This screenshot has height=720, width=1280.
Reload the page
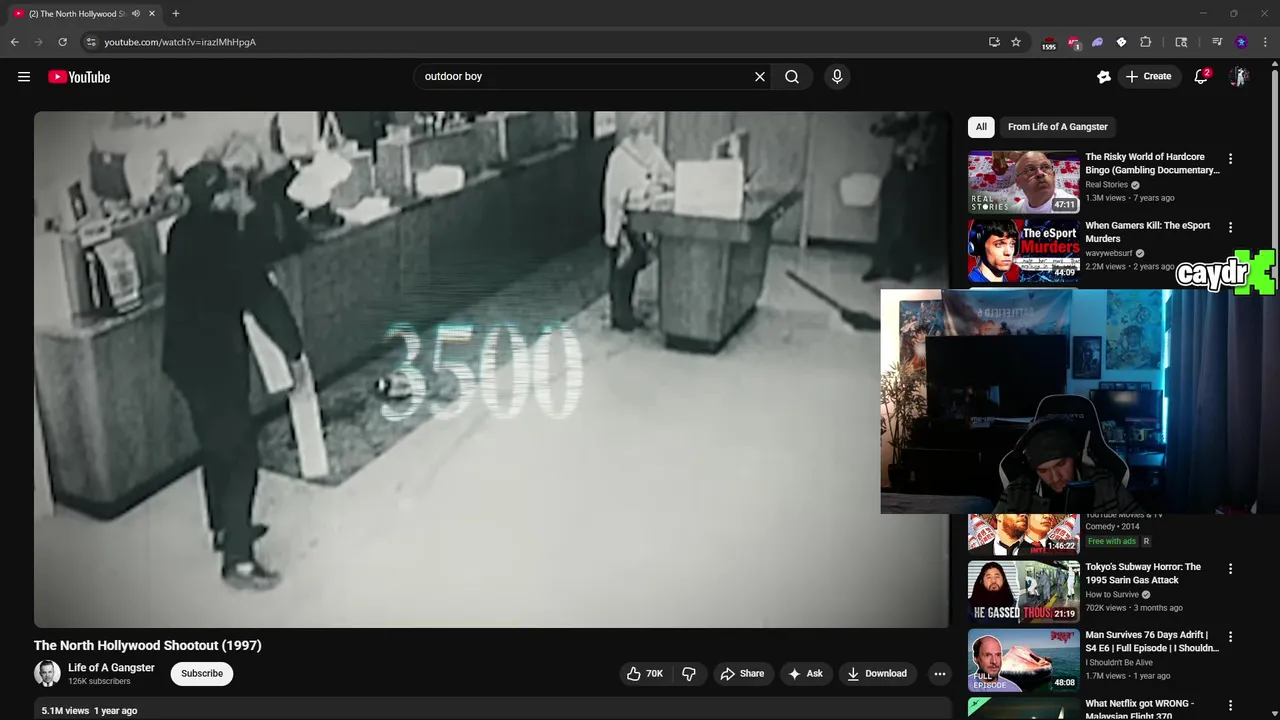pyautogui.click(x=62, y=42)
